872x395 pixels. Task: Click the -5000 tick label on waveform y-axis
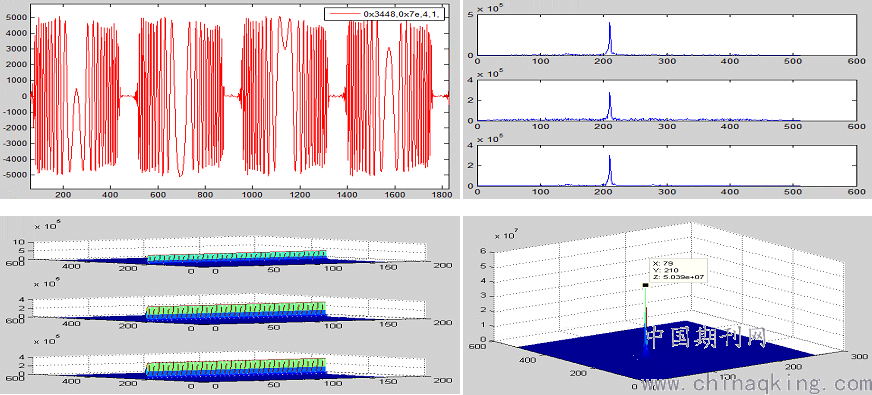(15, 175)
